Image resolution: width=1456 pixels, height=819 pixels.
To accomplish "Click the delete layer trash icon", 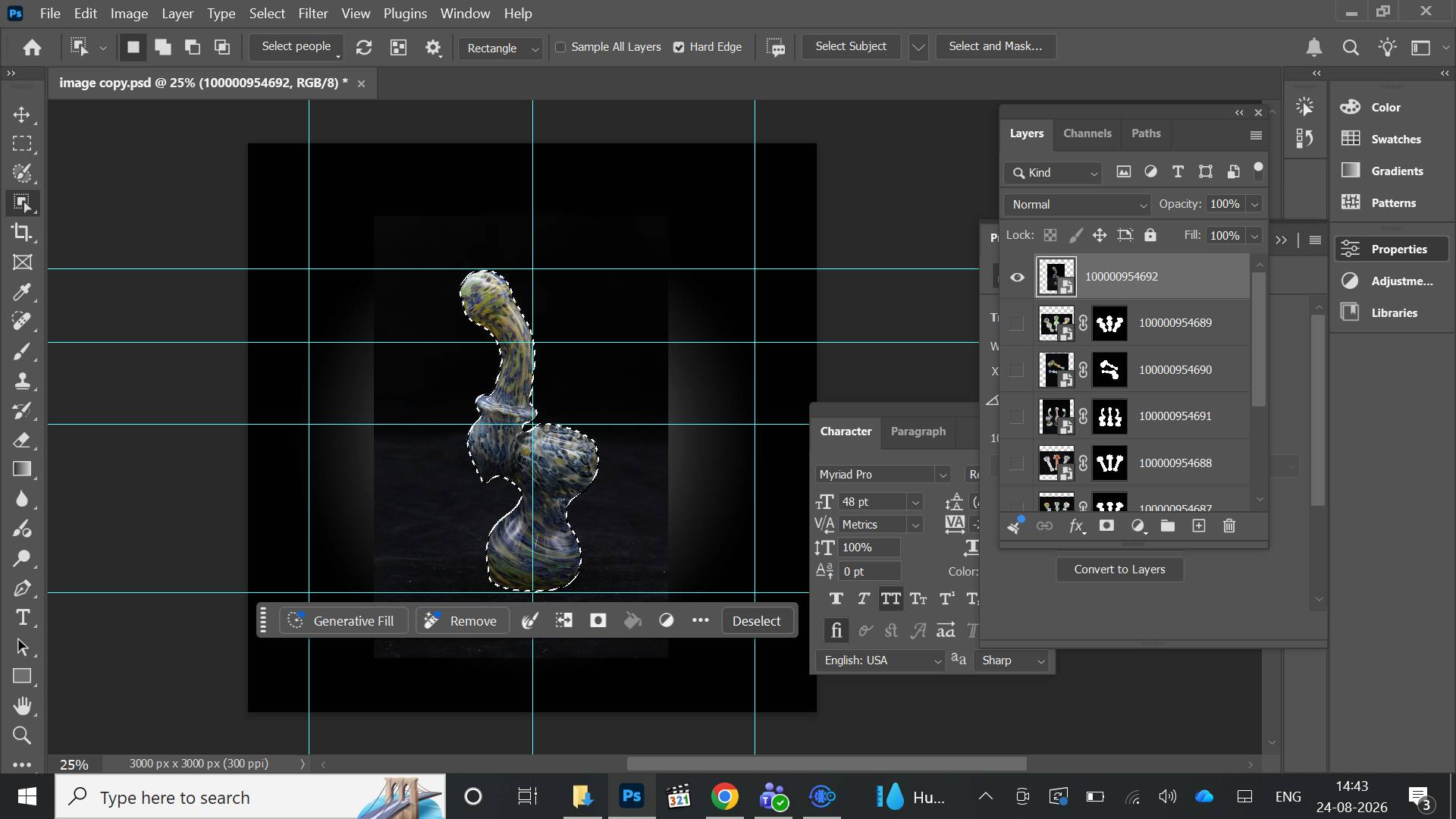I will click(x=1229, y=526).
